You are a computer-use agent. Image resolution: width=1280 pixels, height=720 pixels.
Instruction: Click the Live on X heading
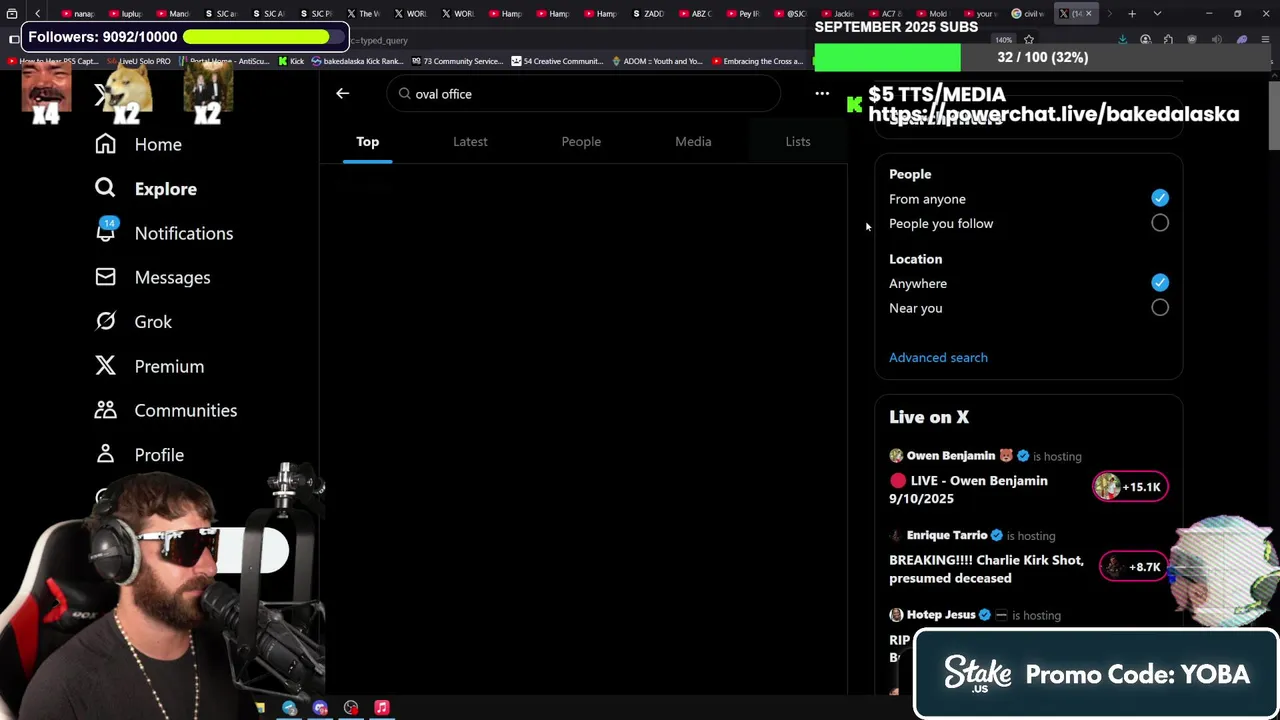[x=929, y=417]
